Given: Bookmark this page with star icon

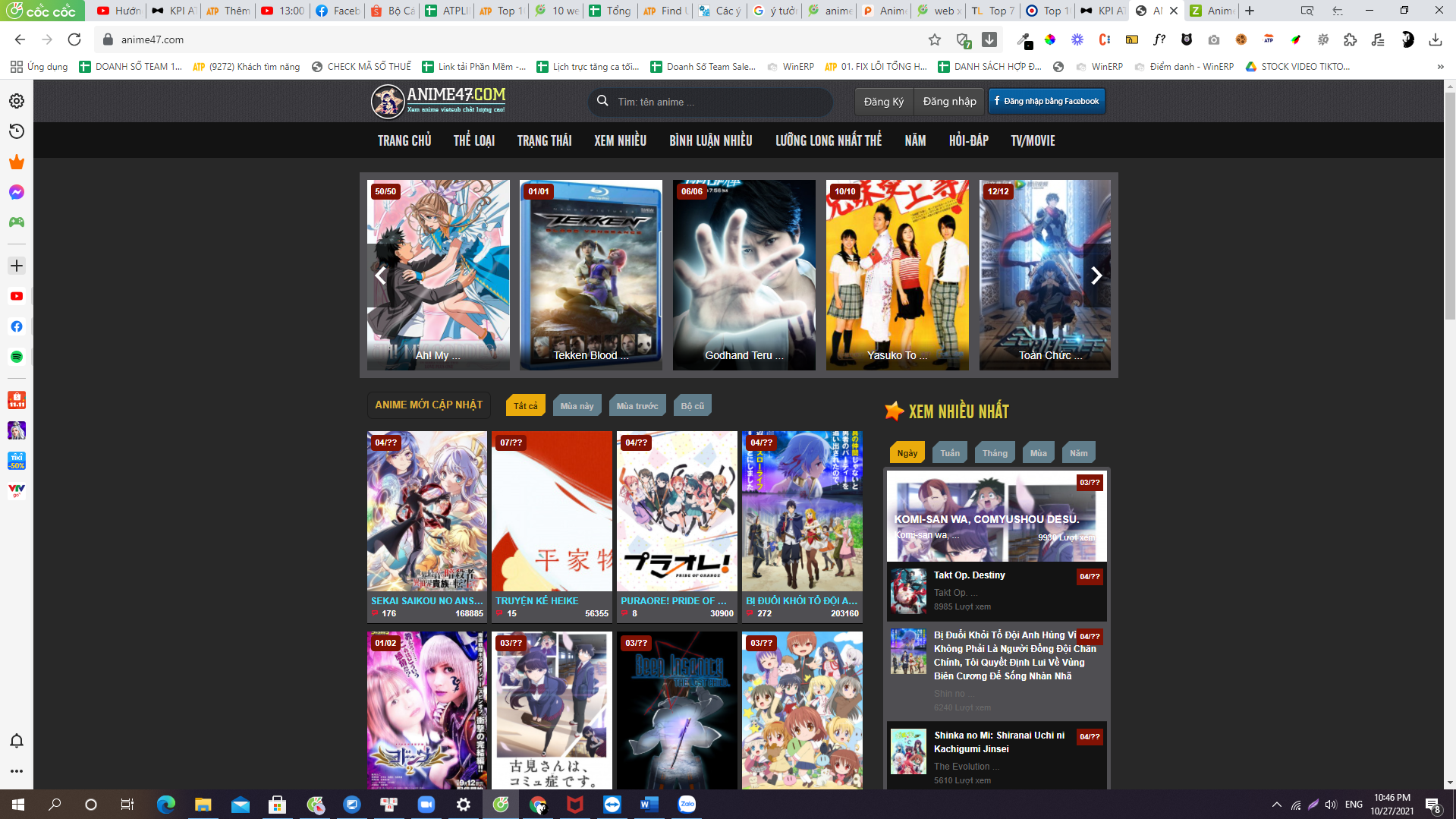Looking at the screenshot, I should click(x=935, y=39).
